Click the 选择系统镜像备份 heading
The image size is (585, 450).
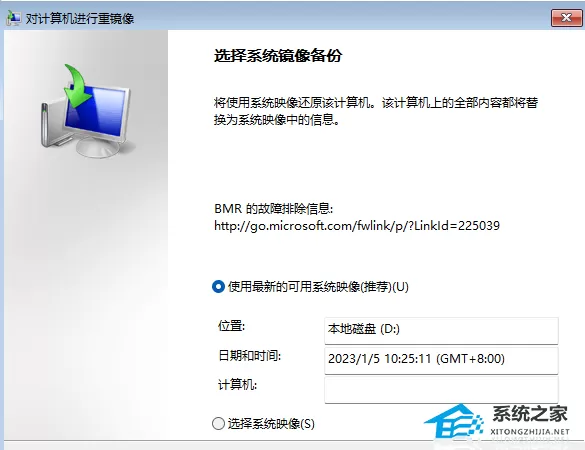tap(278, 56)
